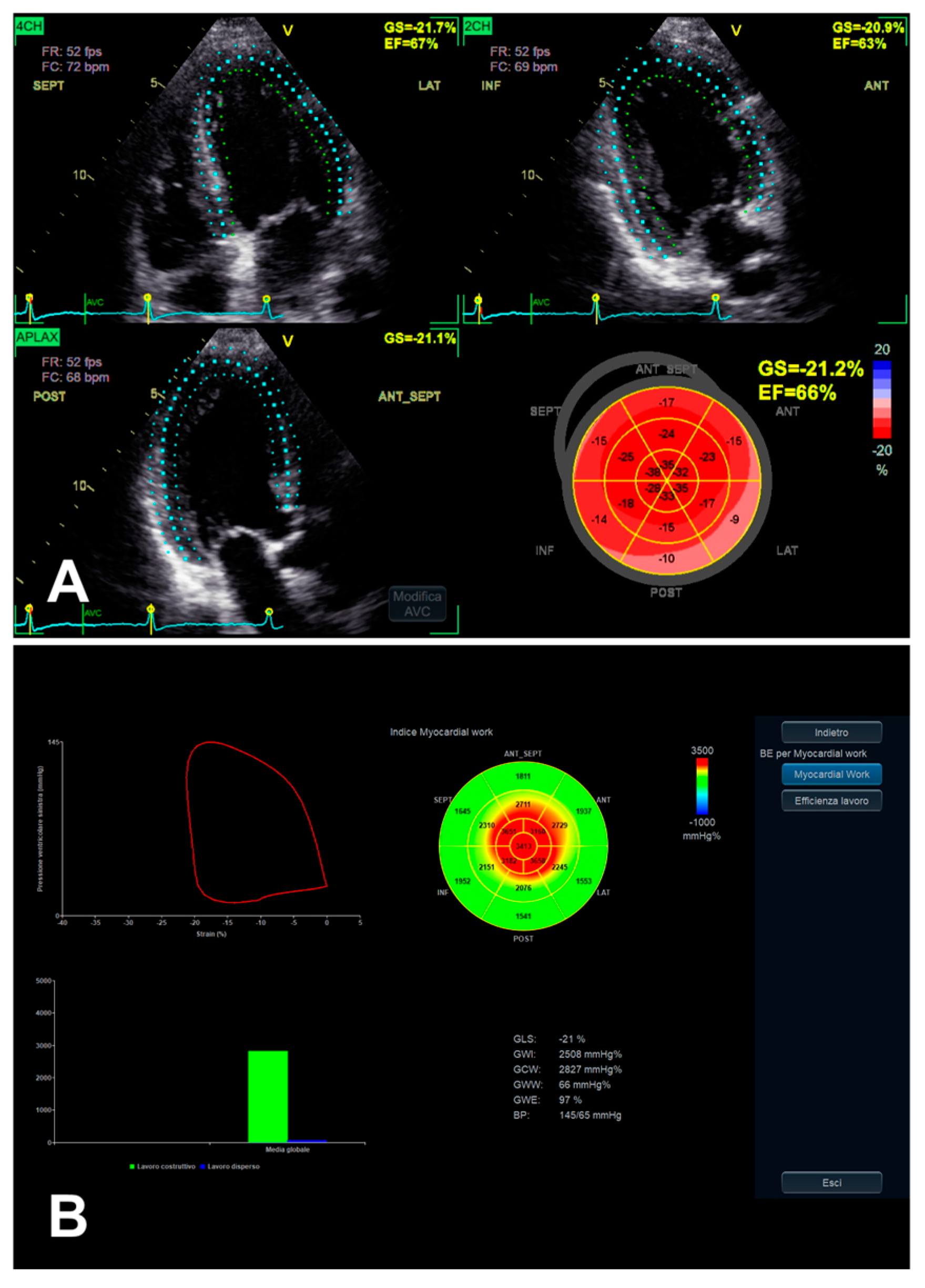This screenshot has width=925, height=1288.
Task: Click the -24 segment in strain bull's-eye
Action: (667, 434)
